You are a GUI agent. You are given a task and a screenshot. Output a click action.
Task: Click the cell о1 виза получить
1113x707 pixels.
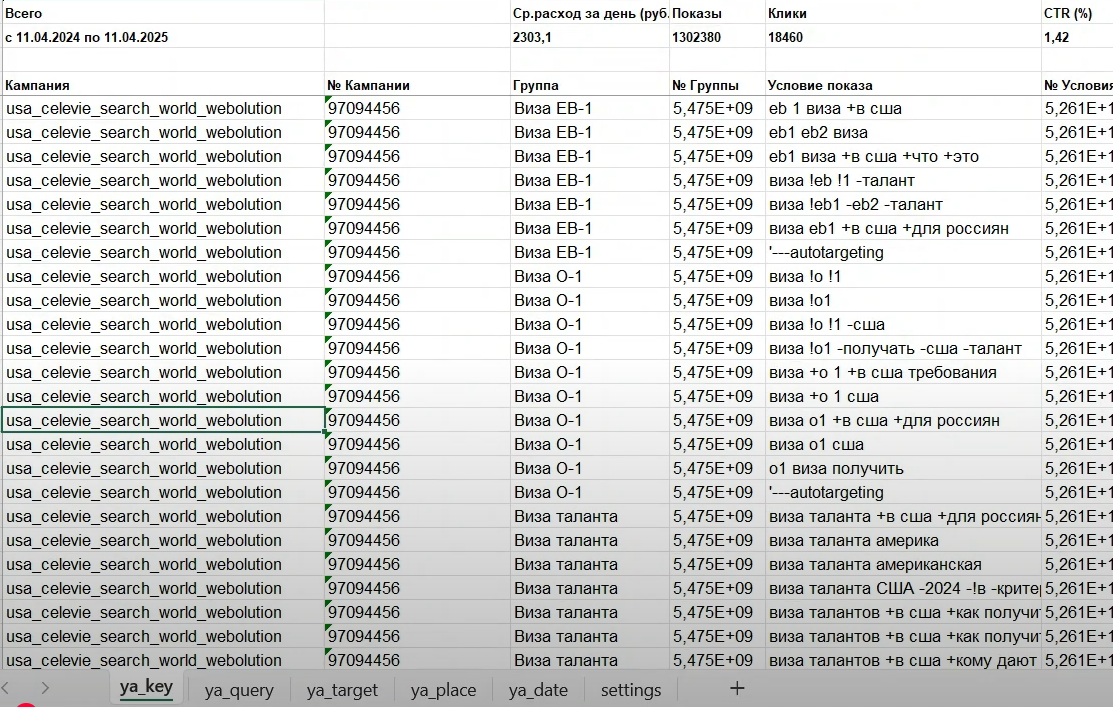pyautogui.click(x=903, y=468)
